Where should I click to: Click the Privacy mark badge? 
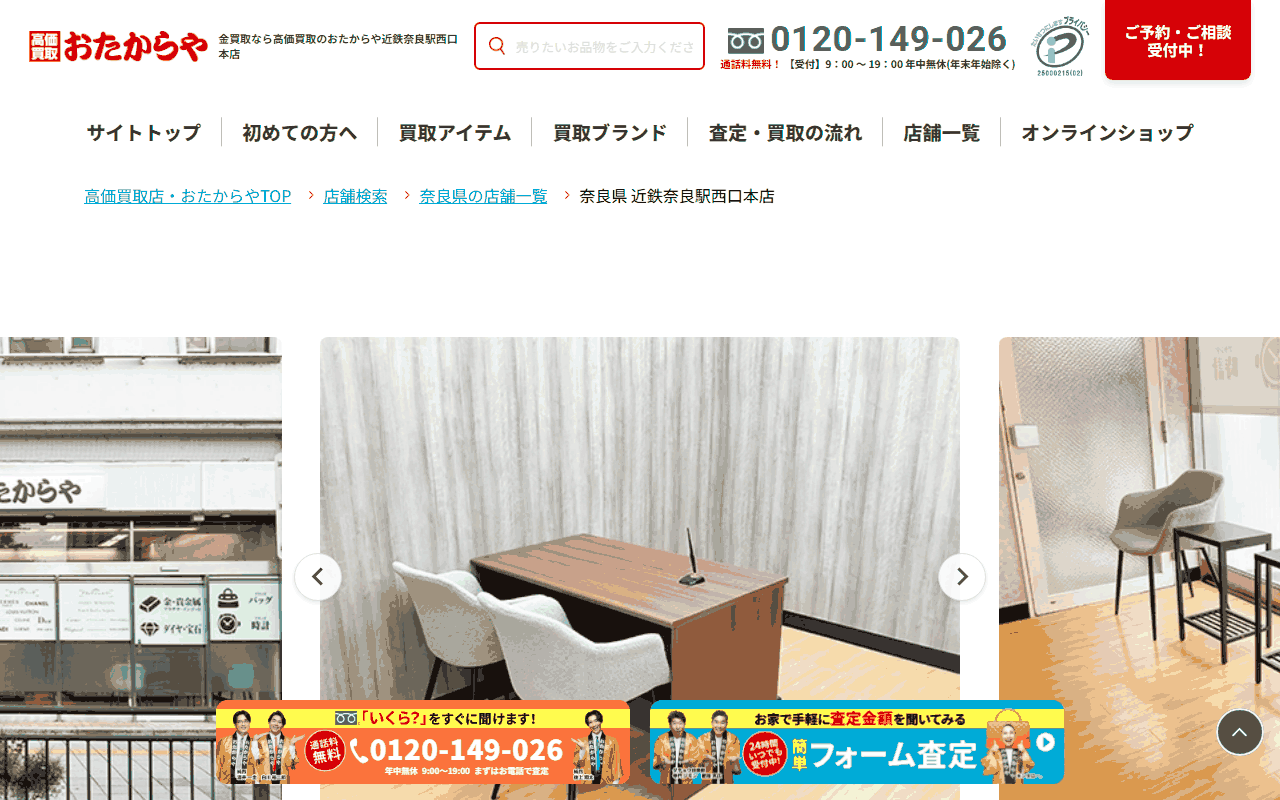tap(1061, 46)
